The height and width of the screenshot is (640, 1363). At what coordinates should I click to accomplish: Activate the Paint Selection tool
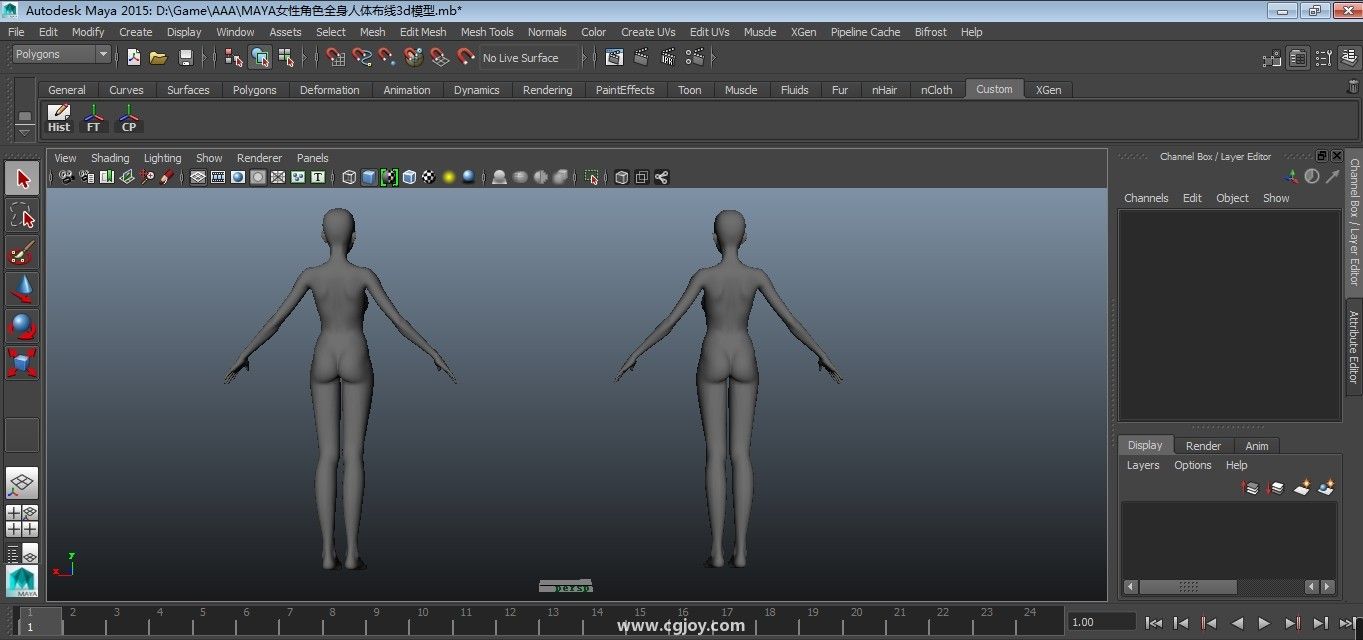tap(22, 252)
